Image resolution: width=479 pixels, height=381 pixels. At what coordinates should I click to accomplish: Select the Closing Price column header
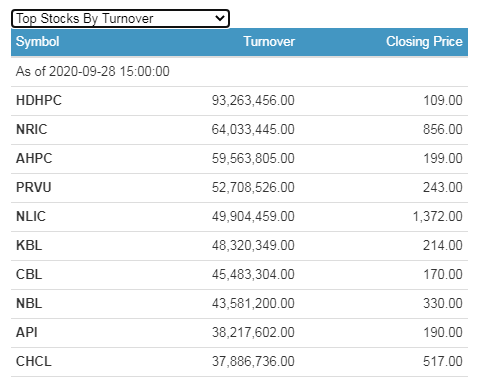(x=424, y=42)
